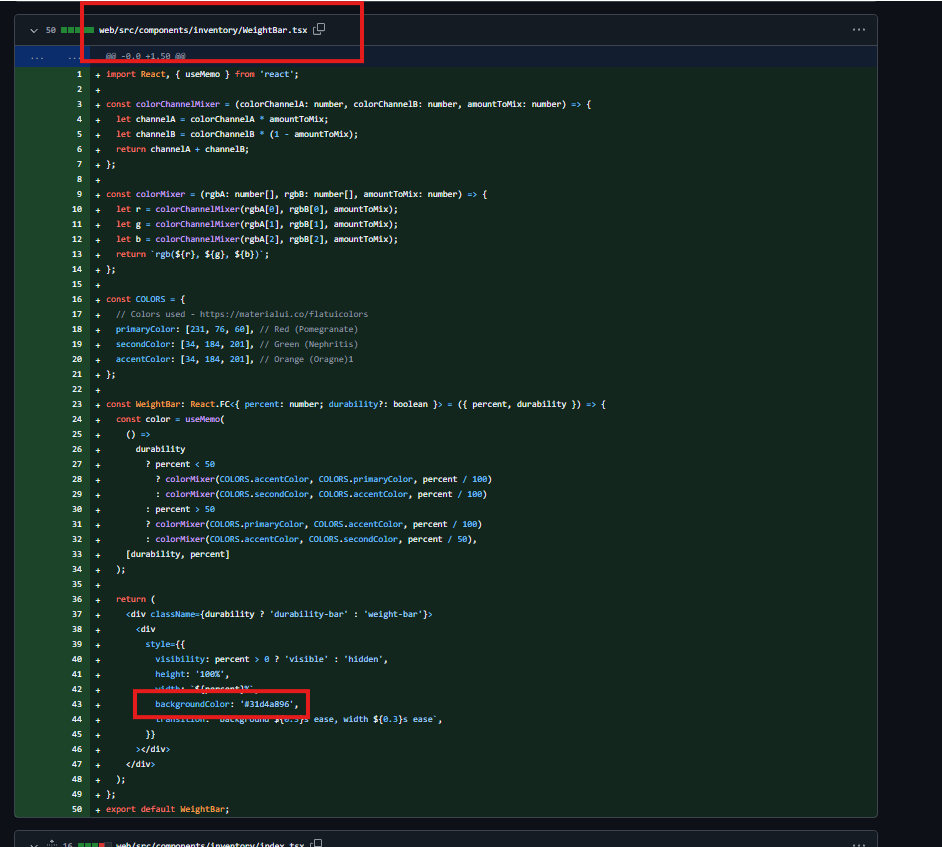Select line number 50 export line
This screenshot has width=942, height=847.
click(76, 809)
